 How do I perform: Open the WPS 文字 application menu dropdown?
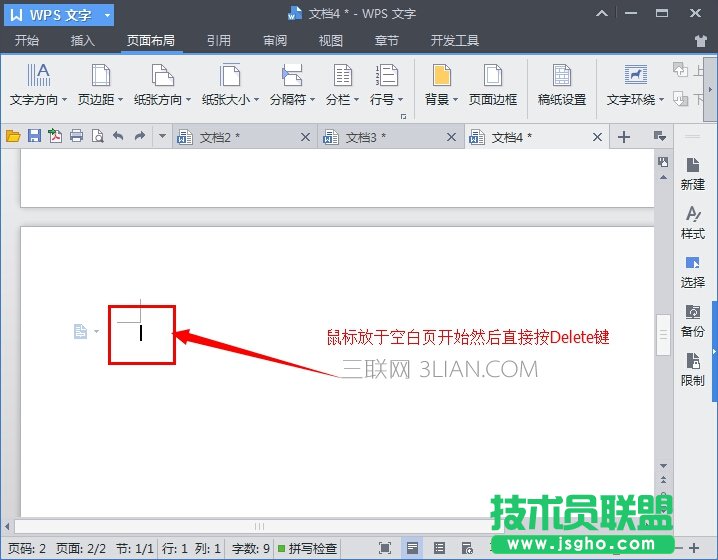[x=107, y=15]
